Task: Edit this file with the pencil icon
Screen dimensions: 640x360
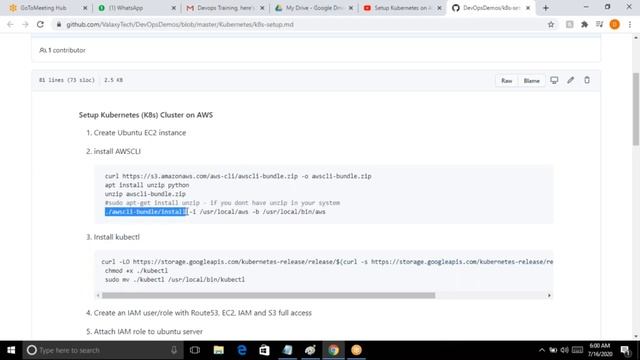Action: pyautogui.click(x=570, y=80)
